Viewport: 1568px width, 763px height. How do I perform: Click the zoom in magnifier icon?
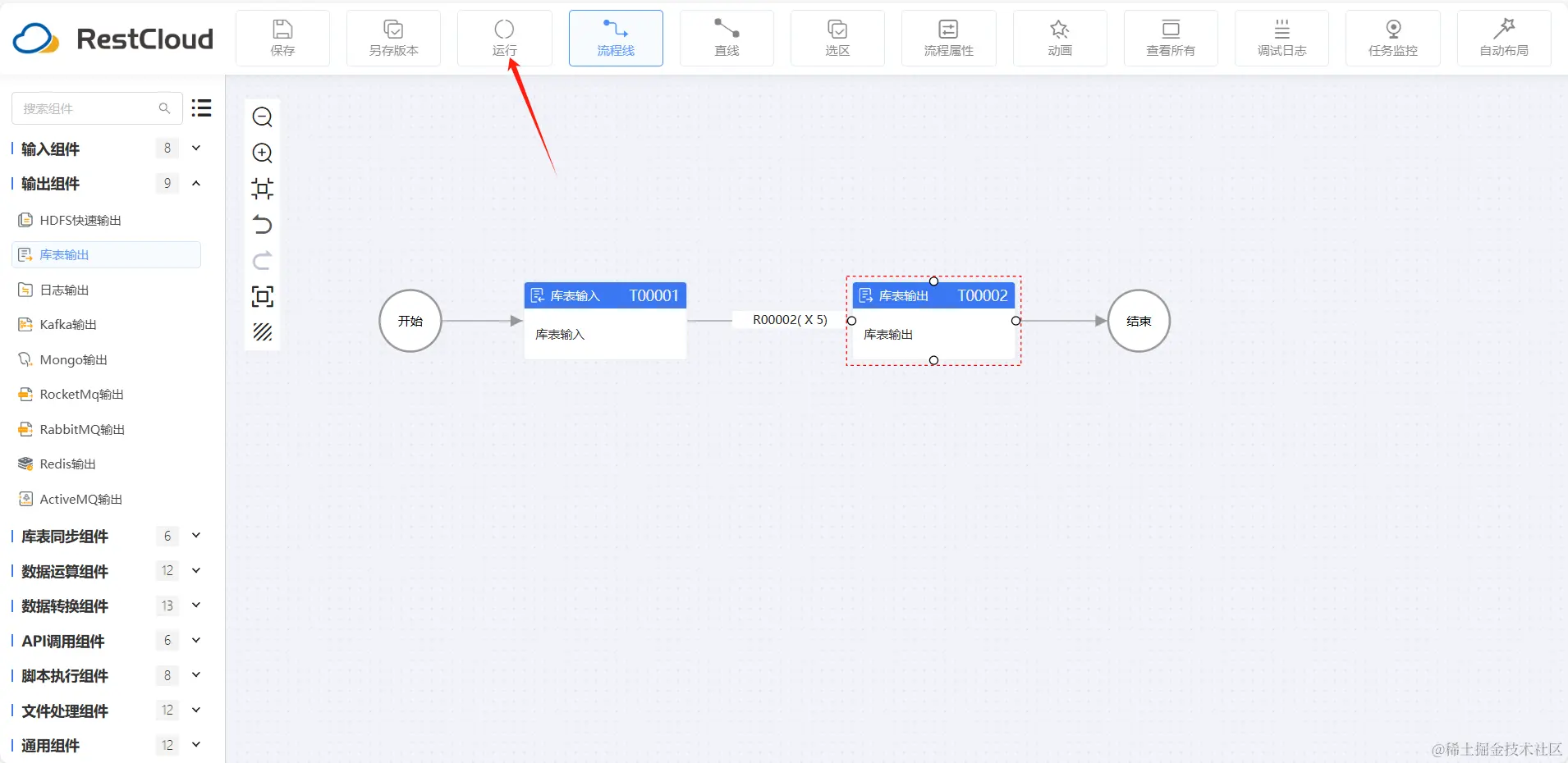[263, 153]
